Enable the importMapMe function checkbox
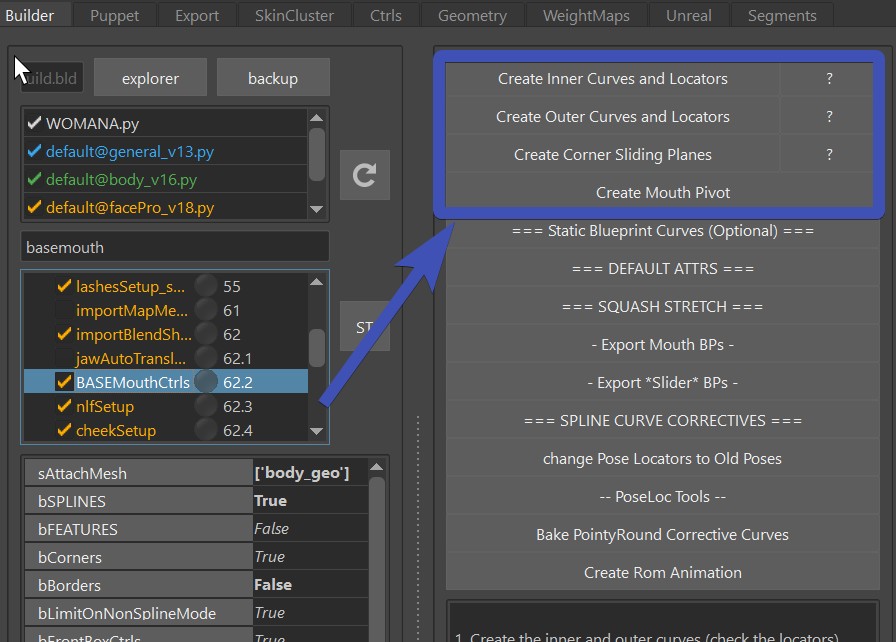Screen dimensions: 896x642 pyautogui.click(x=64, y=310)
